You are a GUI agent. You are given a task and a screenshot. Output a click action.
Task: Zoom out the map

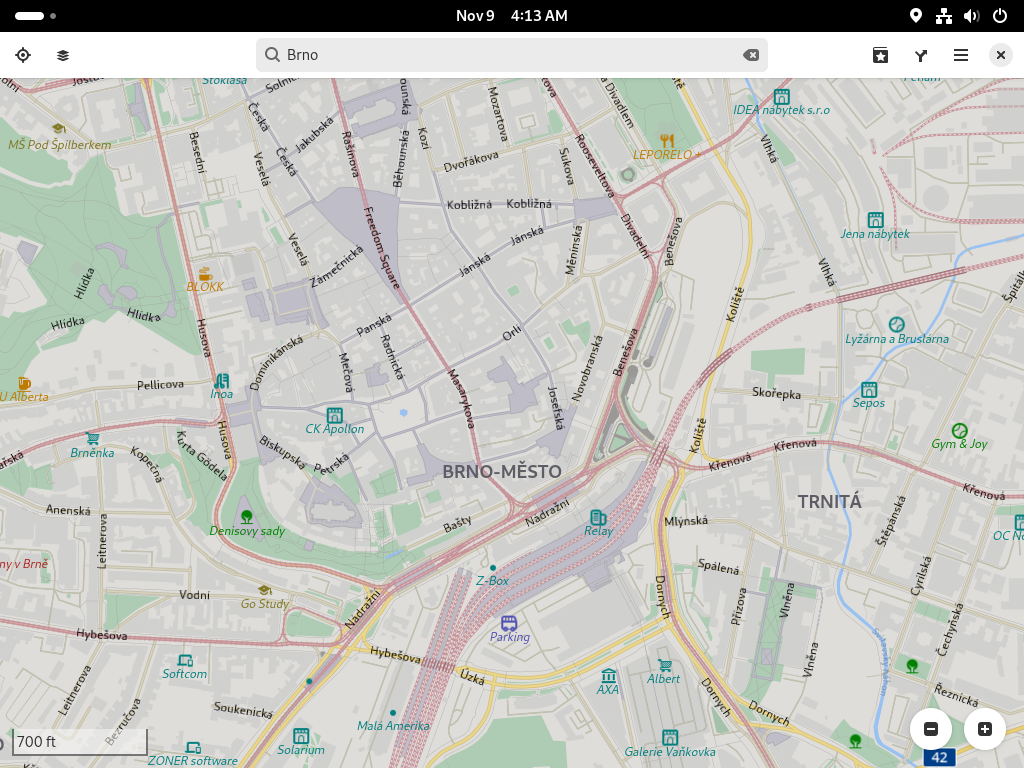(x=931, y=729)
